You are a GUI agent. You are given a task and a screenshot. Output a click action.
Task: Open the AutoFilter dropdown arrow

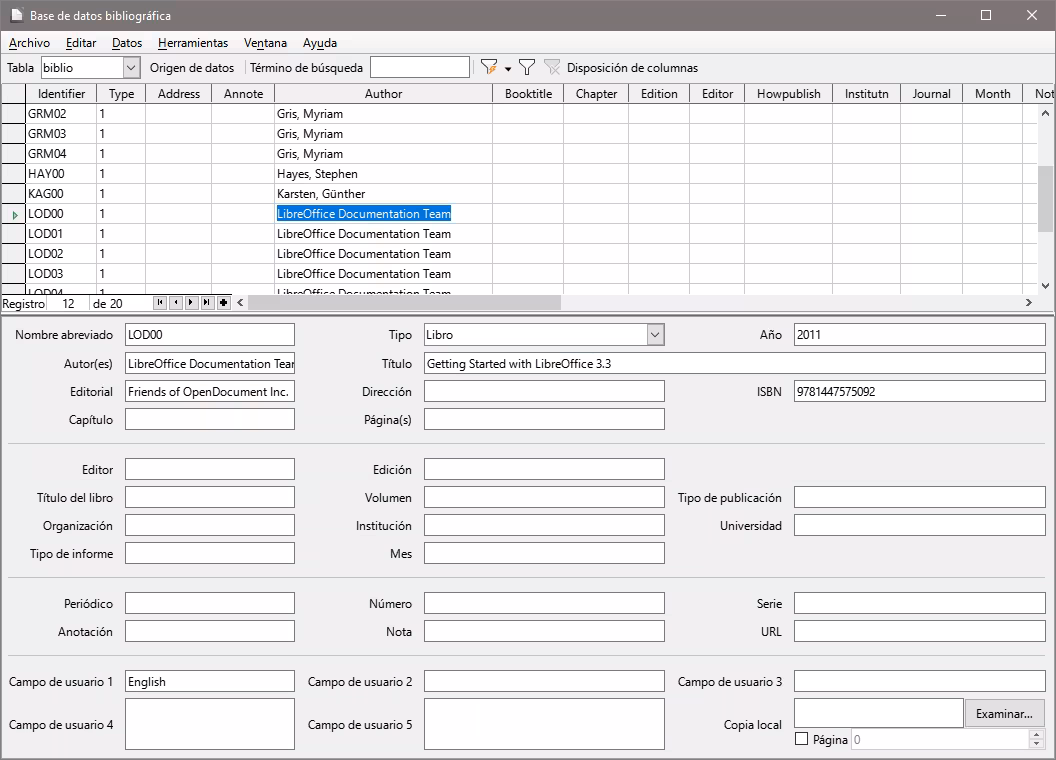508,69
